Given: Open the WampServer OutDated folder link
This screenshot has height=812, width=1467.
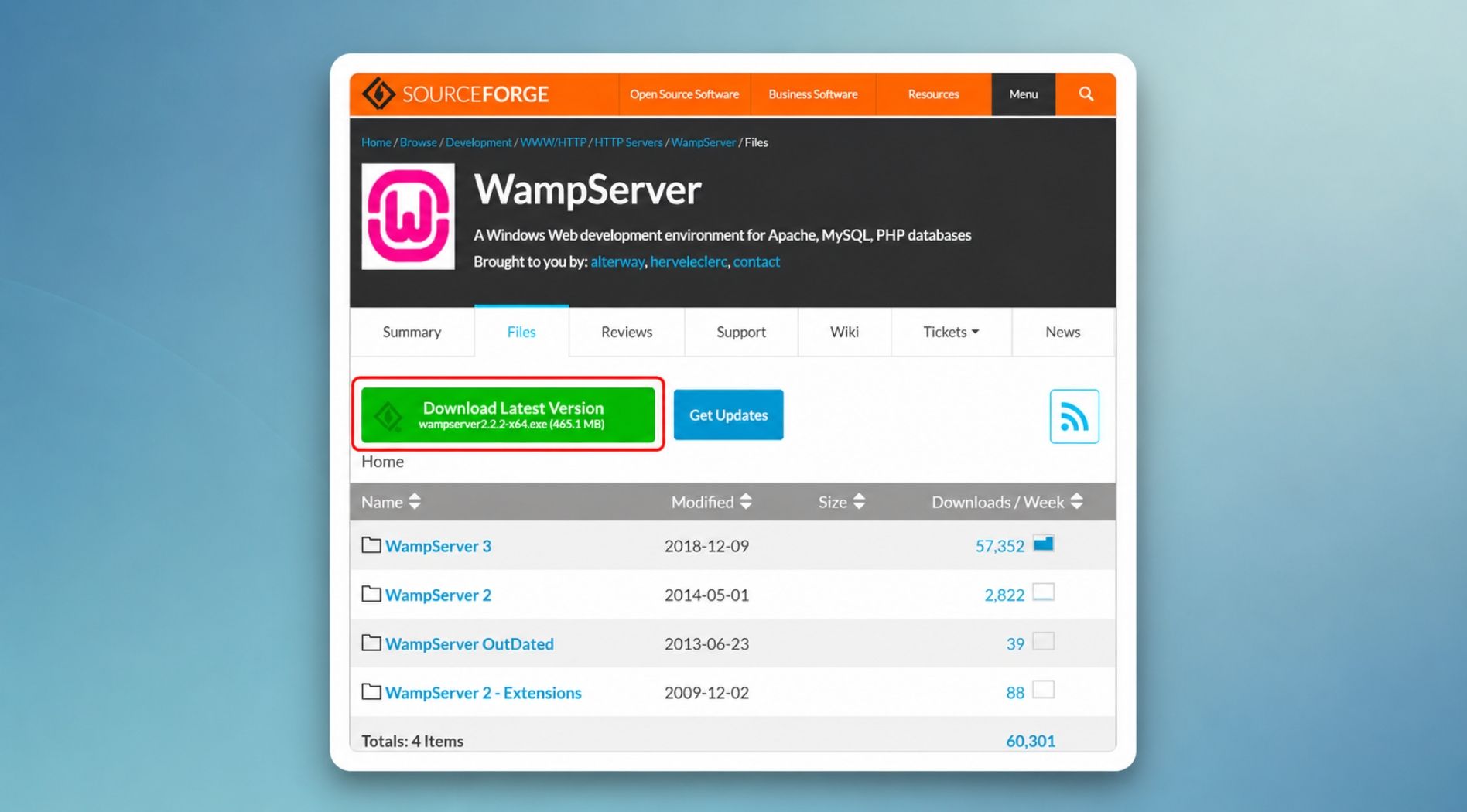Looking at the screenshot, I should click(470, 643).
